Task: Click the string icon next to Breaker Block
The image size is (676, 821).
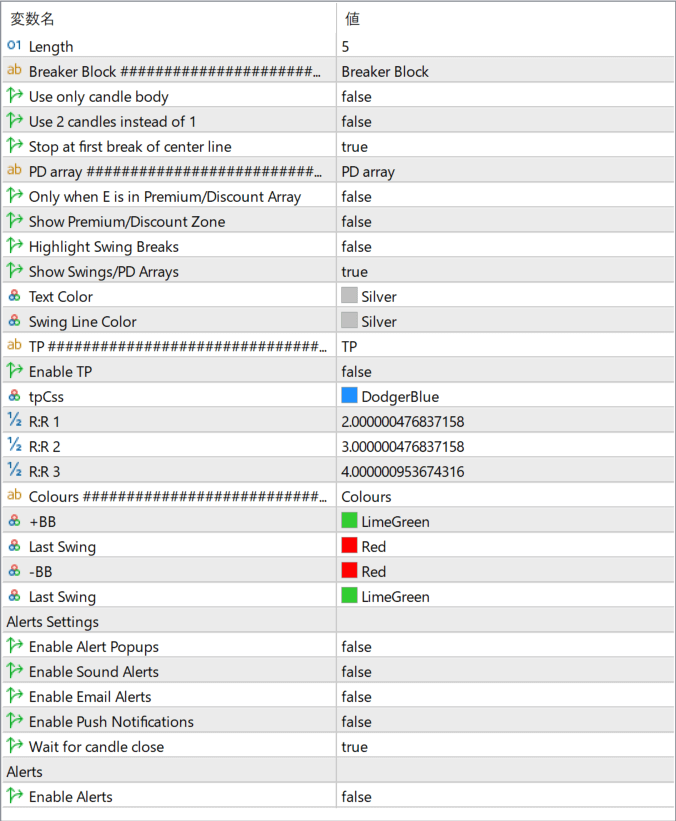Action: (14, 71)
